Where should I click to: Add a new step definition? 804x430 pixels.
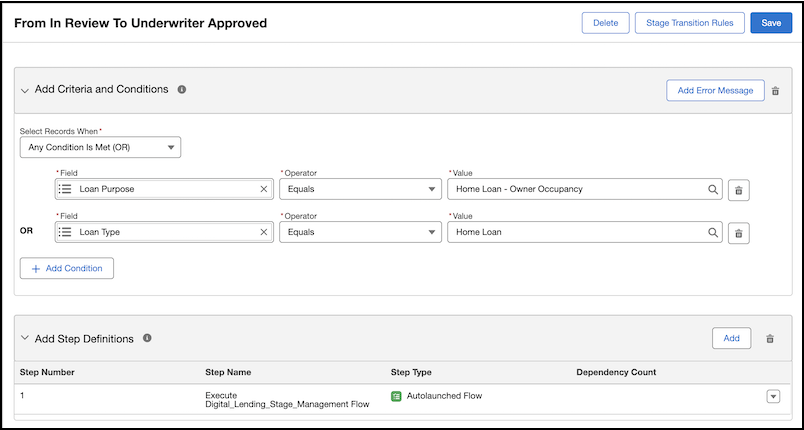point(732,338)
